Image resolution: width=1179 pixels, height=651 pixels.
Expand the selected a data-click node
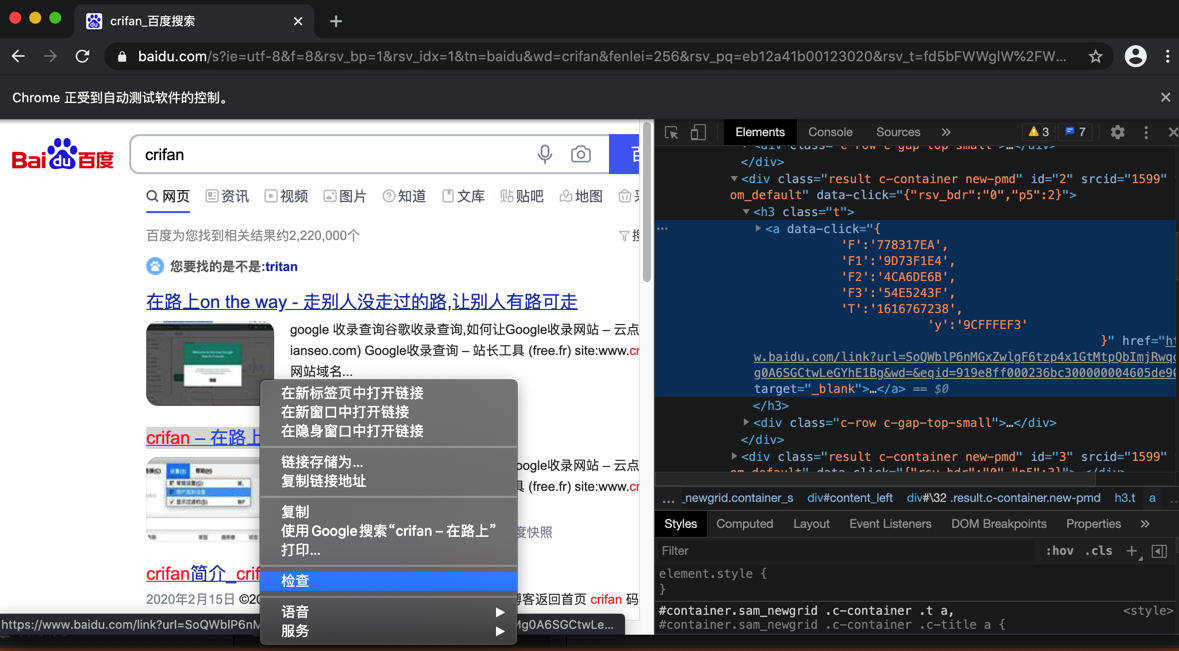tap(758, 229)
